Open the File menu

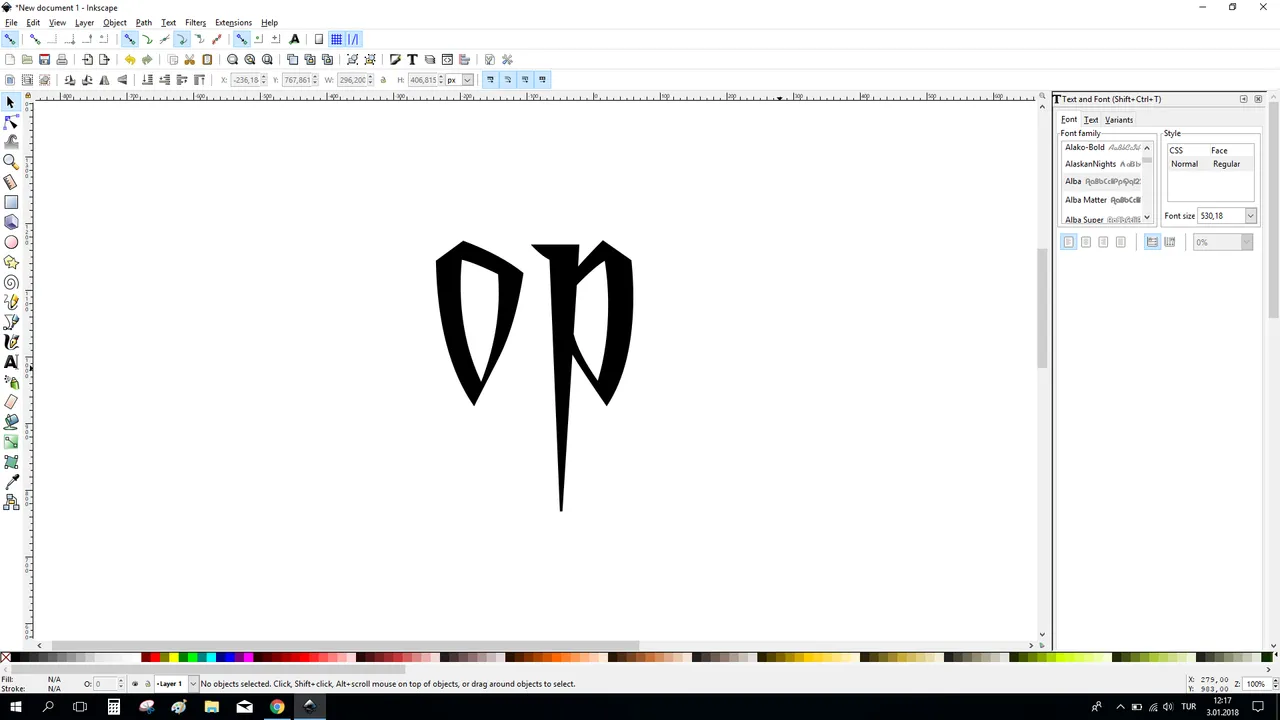pyautogui.click(x=11, y=22)
